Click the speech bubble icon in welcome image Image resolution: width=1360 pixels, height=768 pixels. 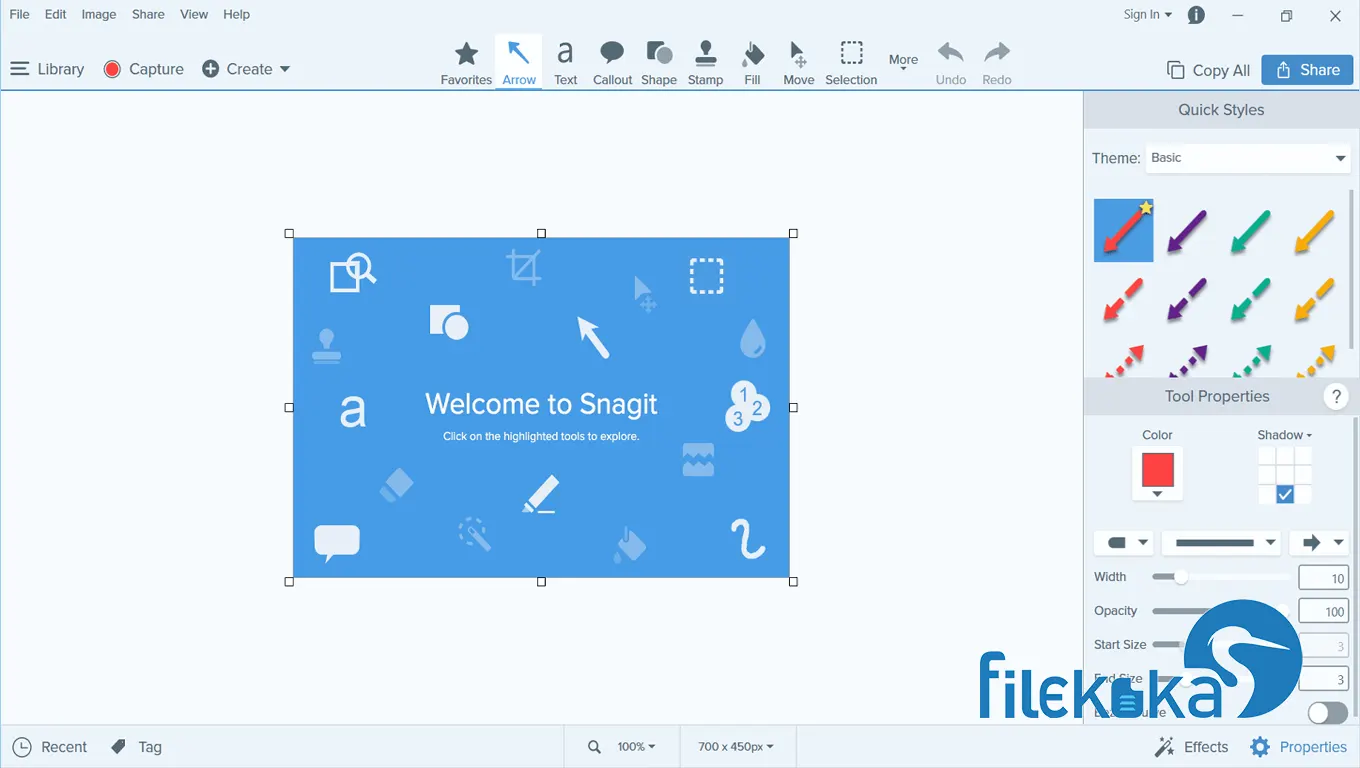point(337,543)
